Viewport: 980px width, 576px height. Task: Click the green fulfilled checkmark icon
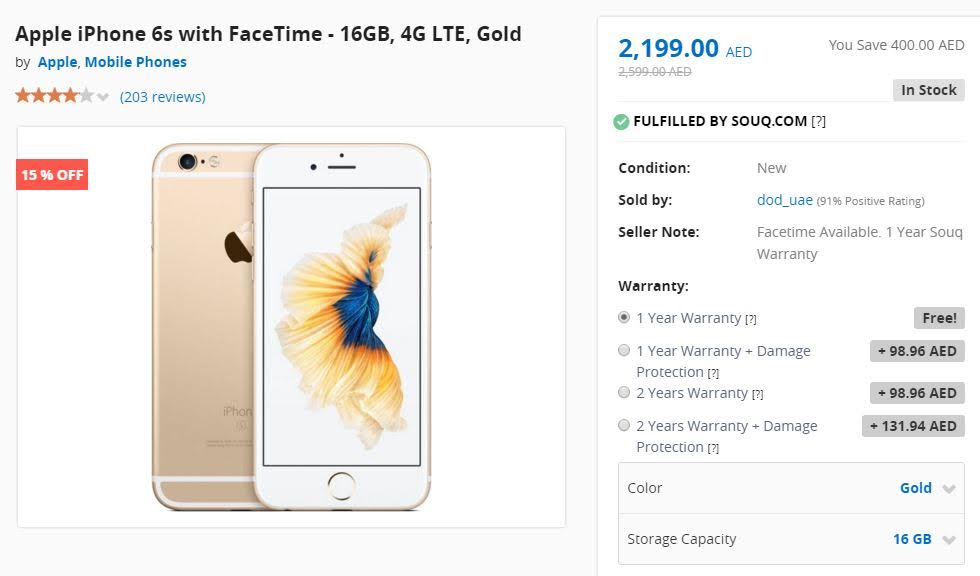click(622, 122)
